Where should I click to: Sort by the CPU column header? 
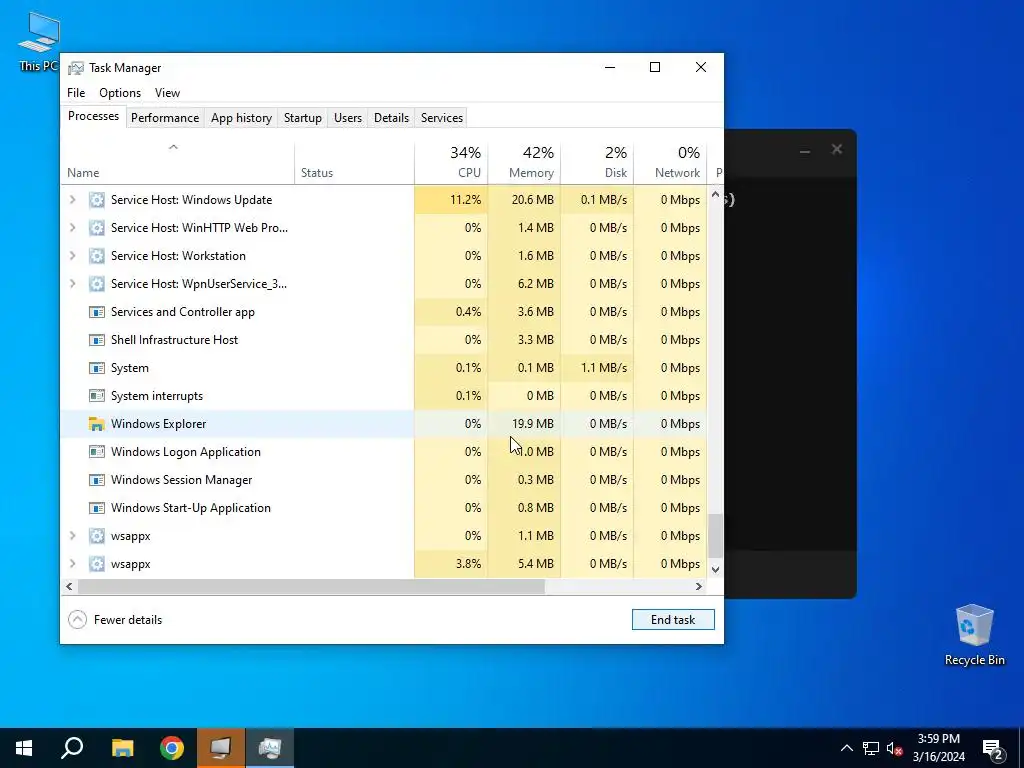pos(451,163)
